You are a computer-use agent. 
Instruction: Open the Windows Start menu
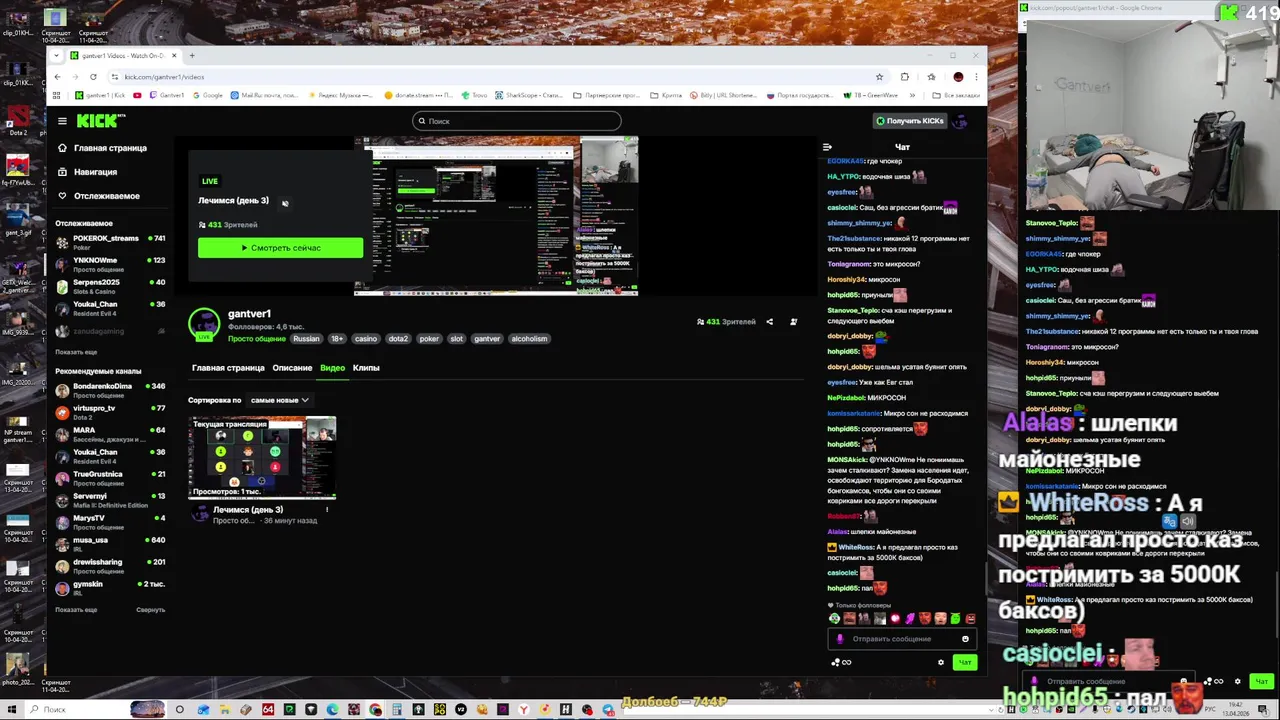[11, 710]
